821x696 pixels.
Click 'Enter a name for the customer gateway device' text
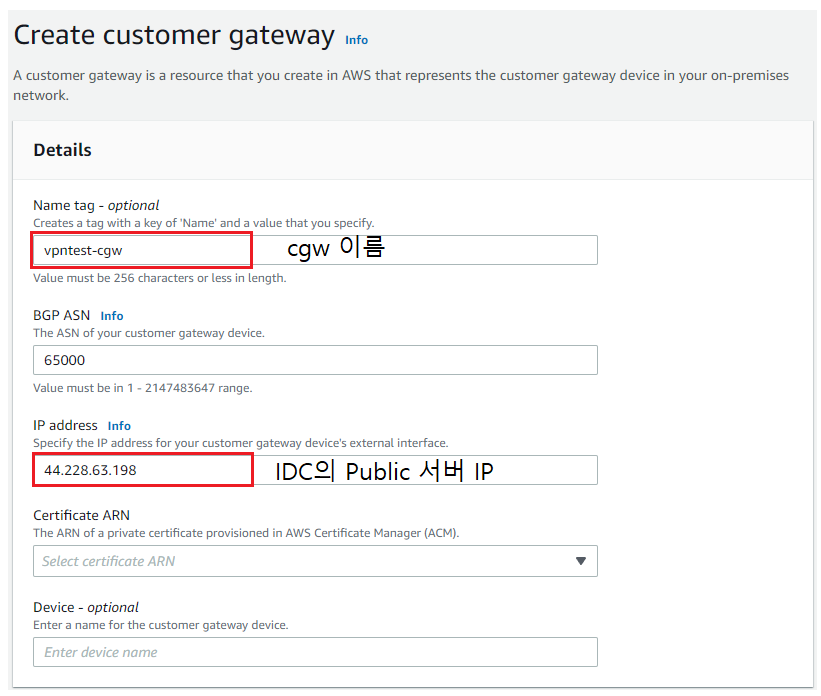click(161, 625)
